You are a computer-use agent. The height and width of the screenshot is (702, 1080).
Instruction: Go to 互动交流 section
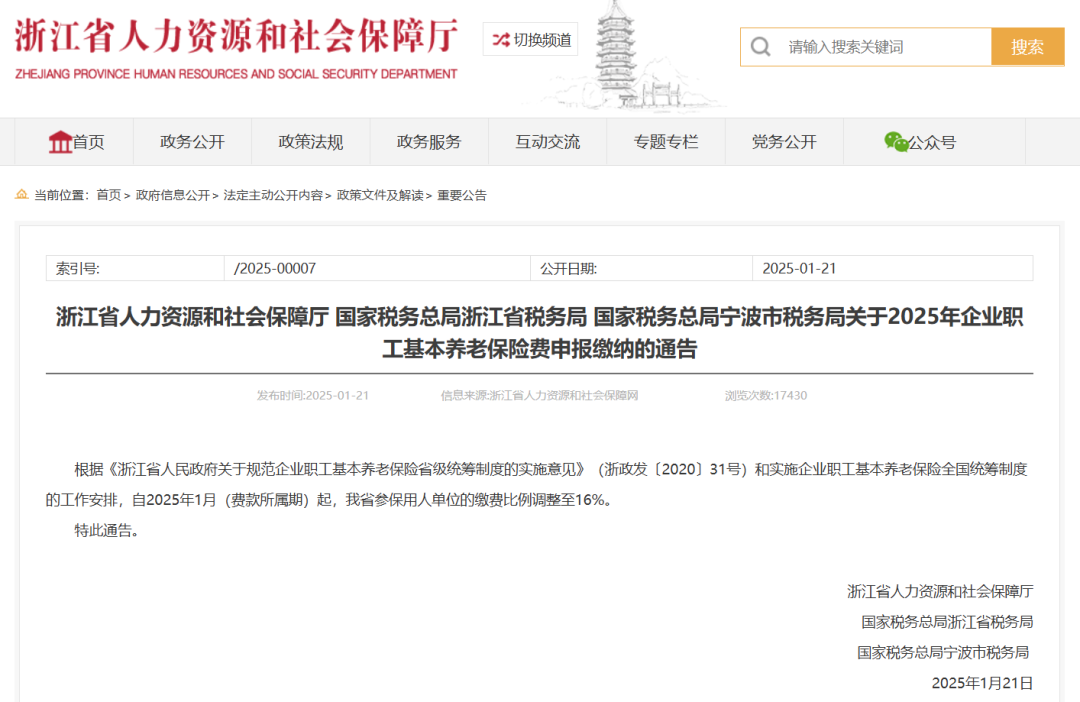(x=547, y=142)
